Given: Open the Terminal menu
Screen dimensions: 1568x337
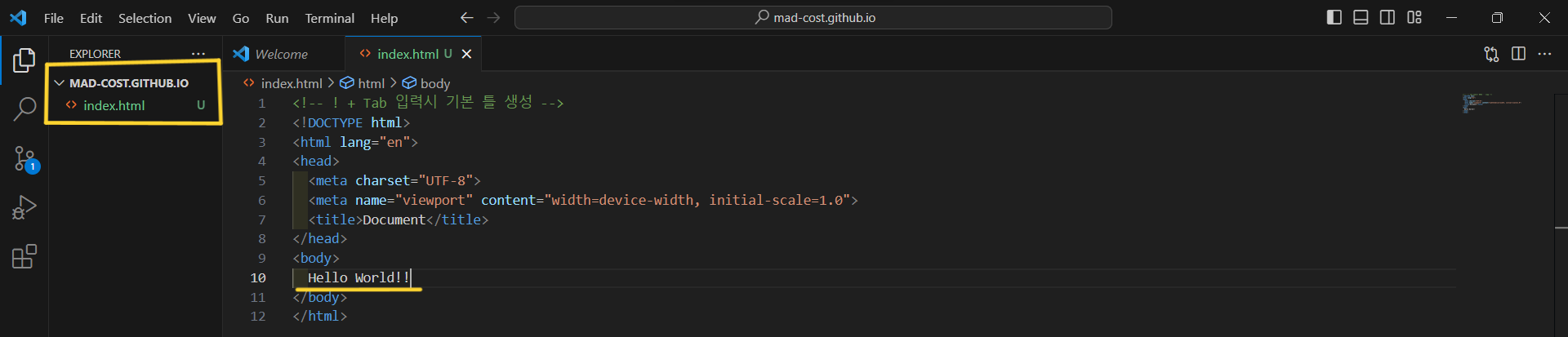Looking at the screenshot, I should [x=329, y=18].
